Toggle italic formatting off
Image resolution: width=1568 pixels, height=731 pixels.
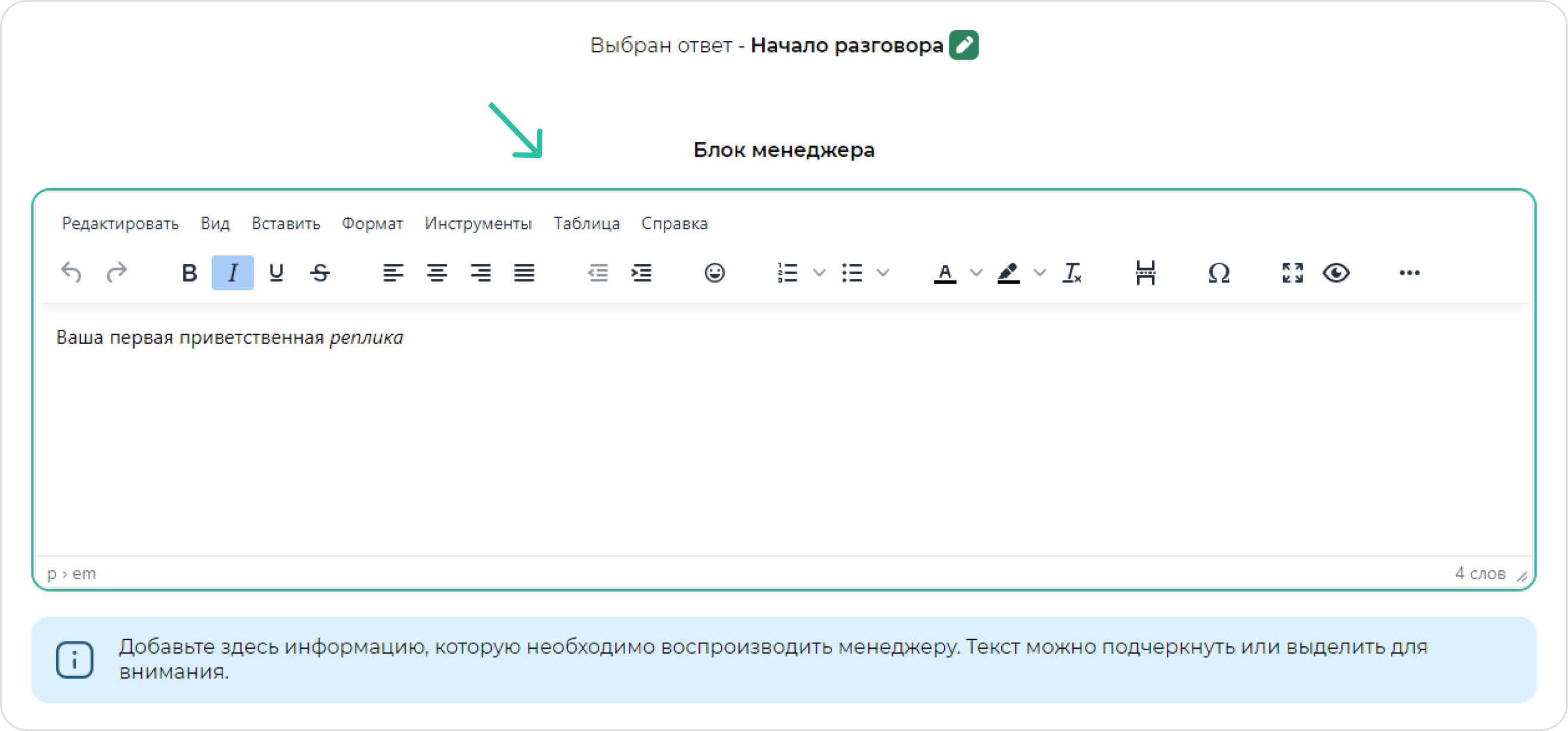click(x=232, y=272)
